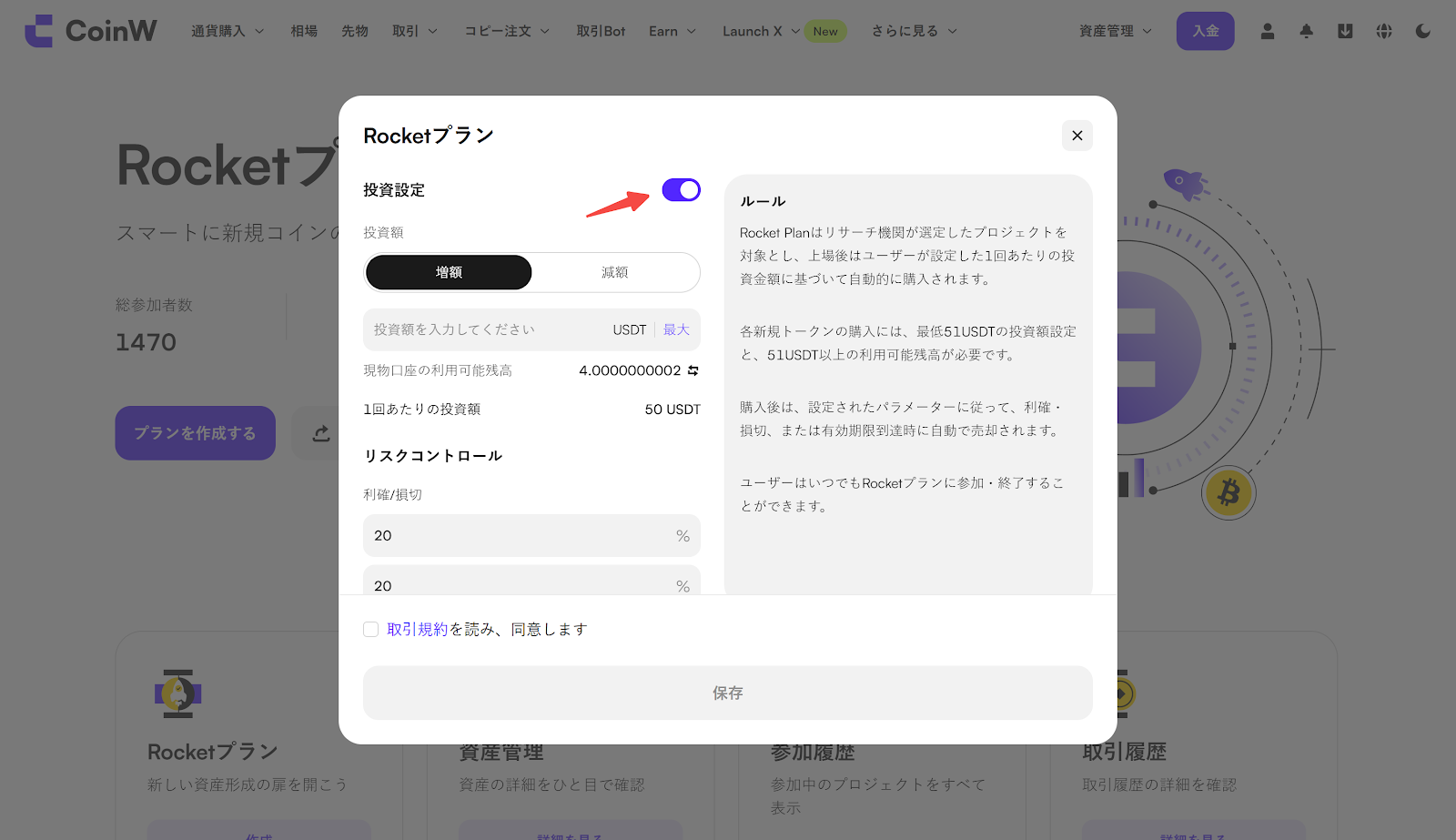Expand the 通貨購入 dropdown menu
The height and width of the screenshot is (840, 1456).
(x=227, y=31)
